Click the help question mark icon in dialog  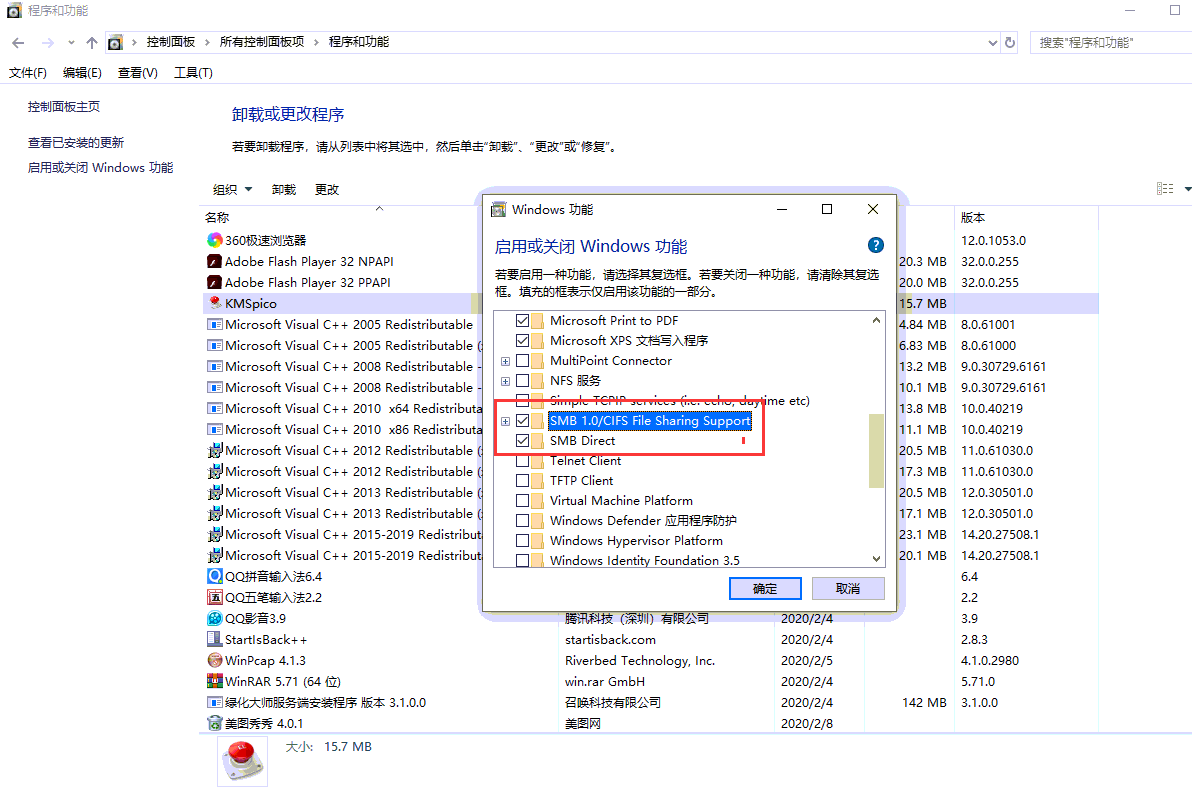click(x=875, y=245)
